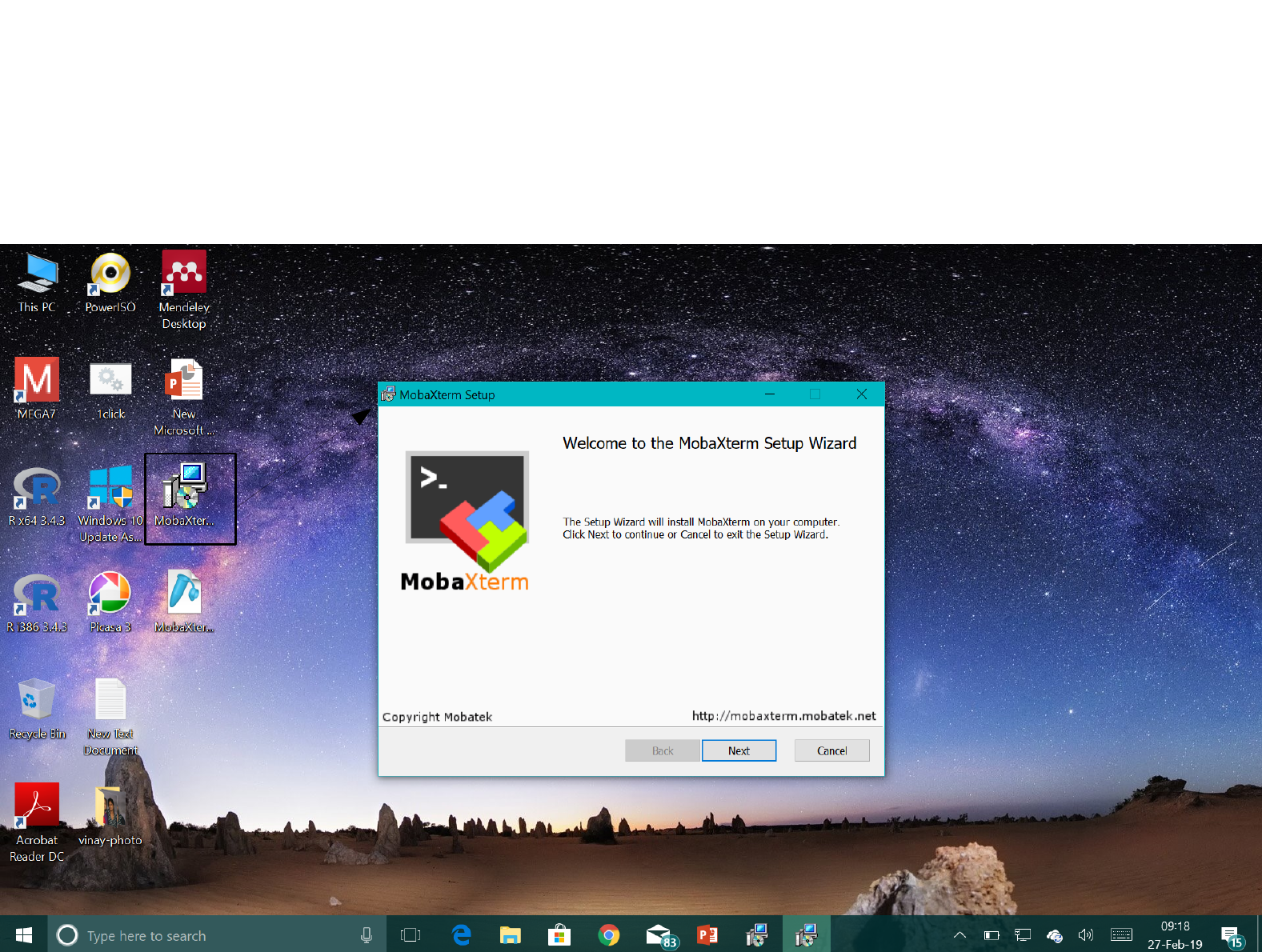Select the PowerISO desktop shortcut
The height and width of the screenshot is (952, 1270).
pos(110,283)
